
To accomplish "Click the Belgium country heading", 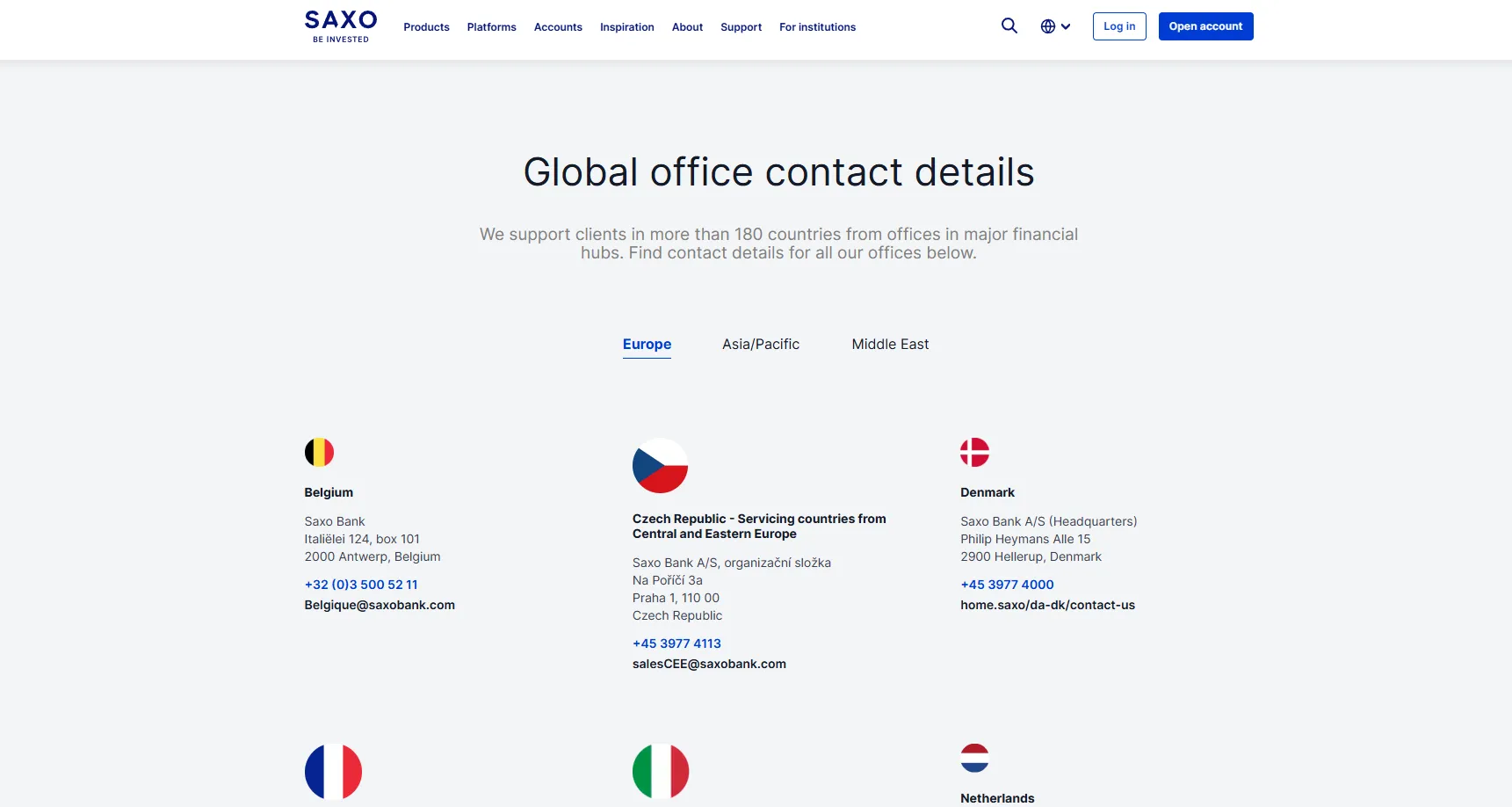I will tap(329, 492).
